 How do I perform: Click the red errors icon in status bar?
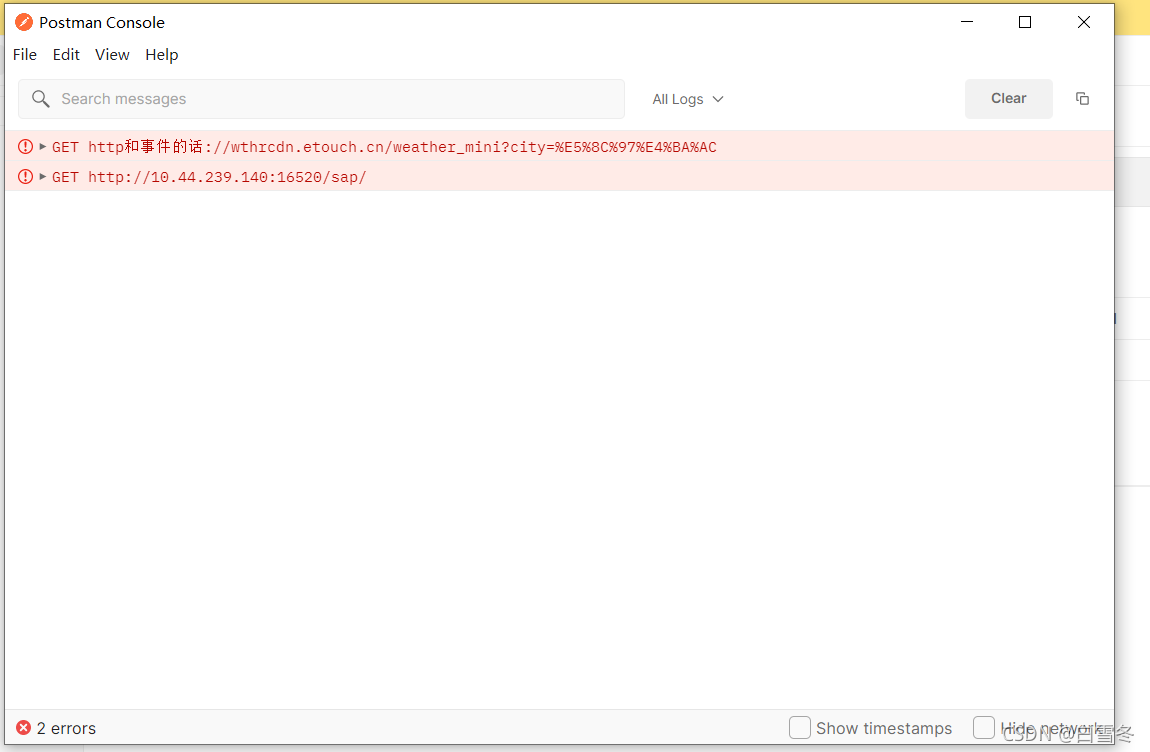pyautogui.click(x=23, y=728)
